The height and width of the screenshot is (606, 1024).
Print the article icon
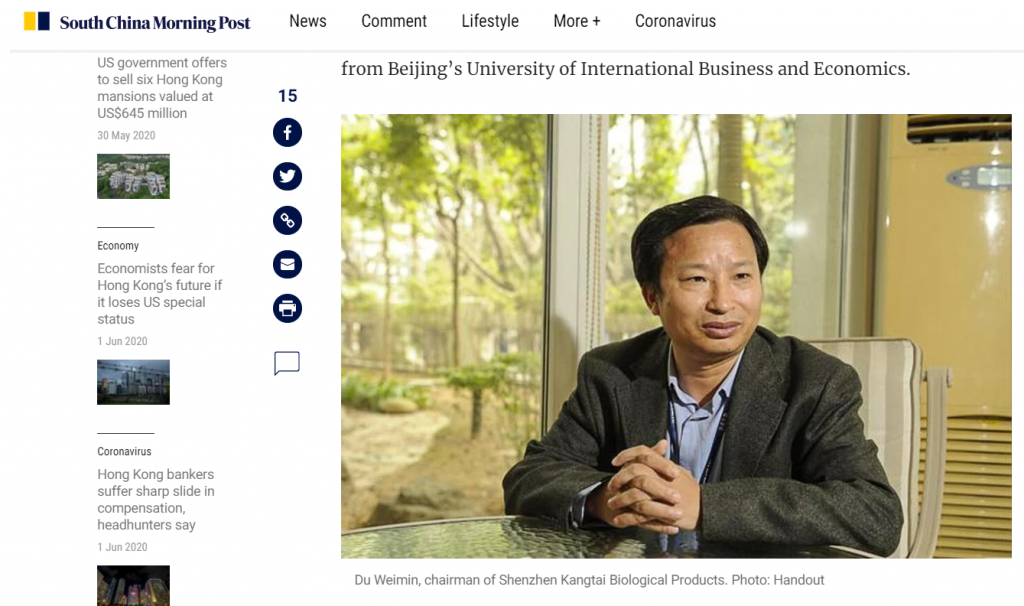point(287,308)
